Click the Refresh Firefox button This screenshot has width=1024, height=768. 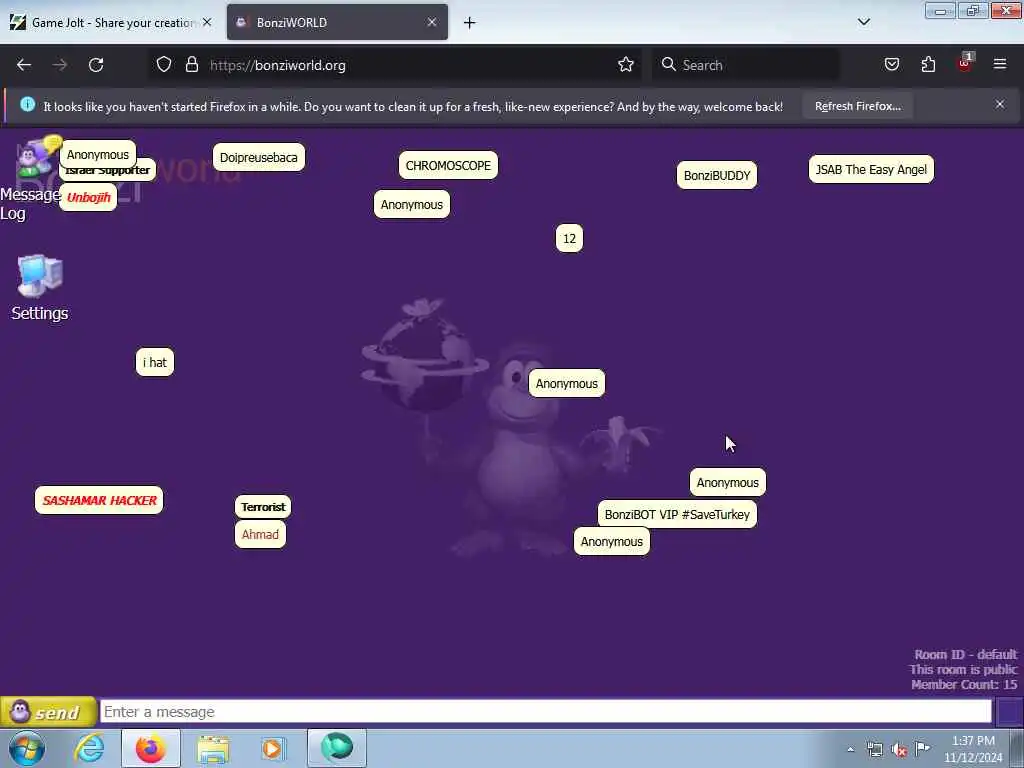pyautogui.click(x=857, y=106)
